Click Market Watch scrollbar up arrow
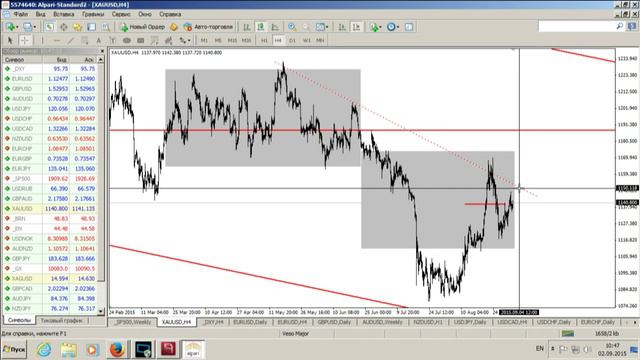The height and width of the screenshot is (360, 640). [100, 60]
